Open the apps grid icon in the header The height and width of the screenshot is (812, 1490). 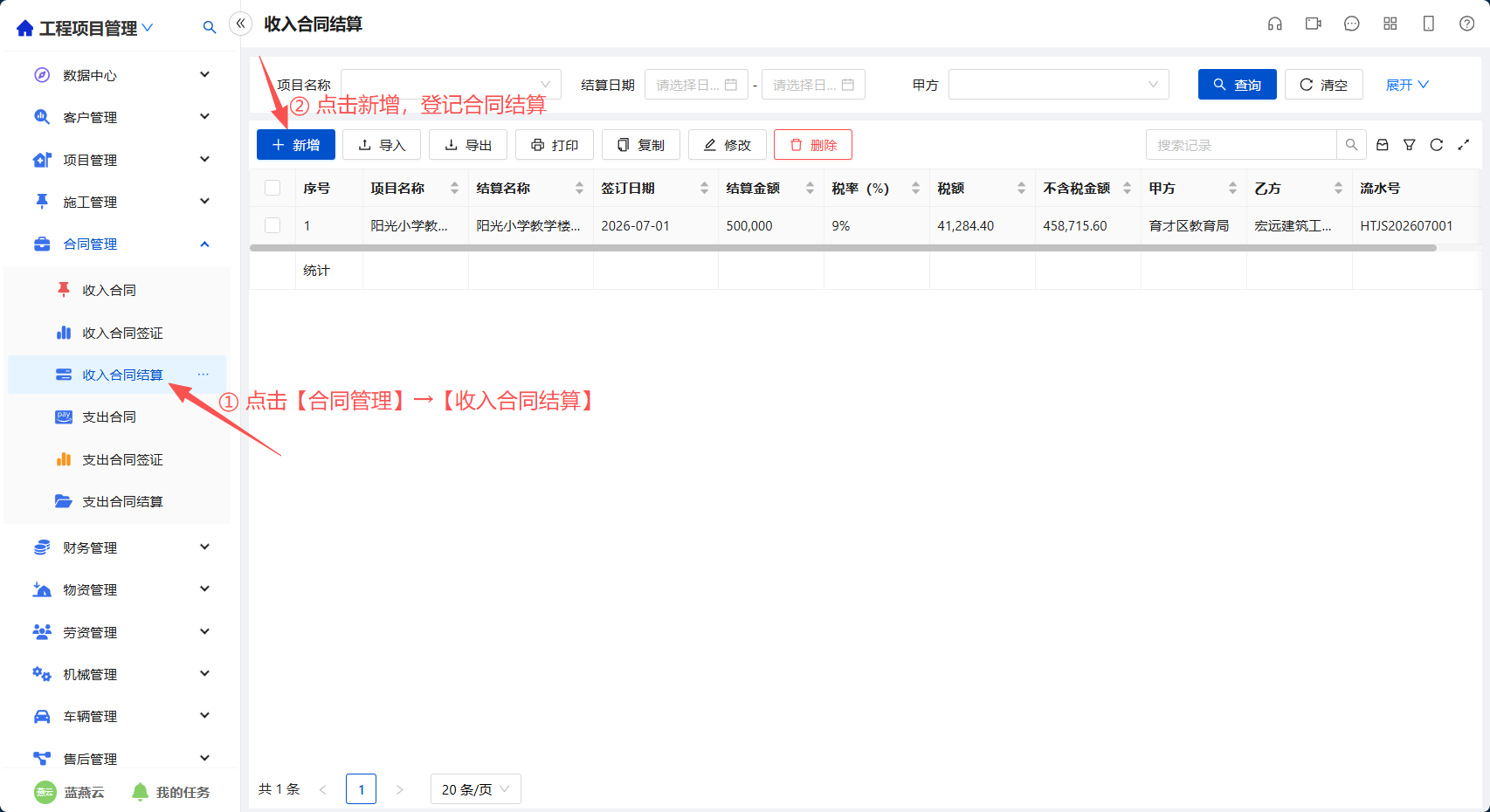tap(1390, 24)
